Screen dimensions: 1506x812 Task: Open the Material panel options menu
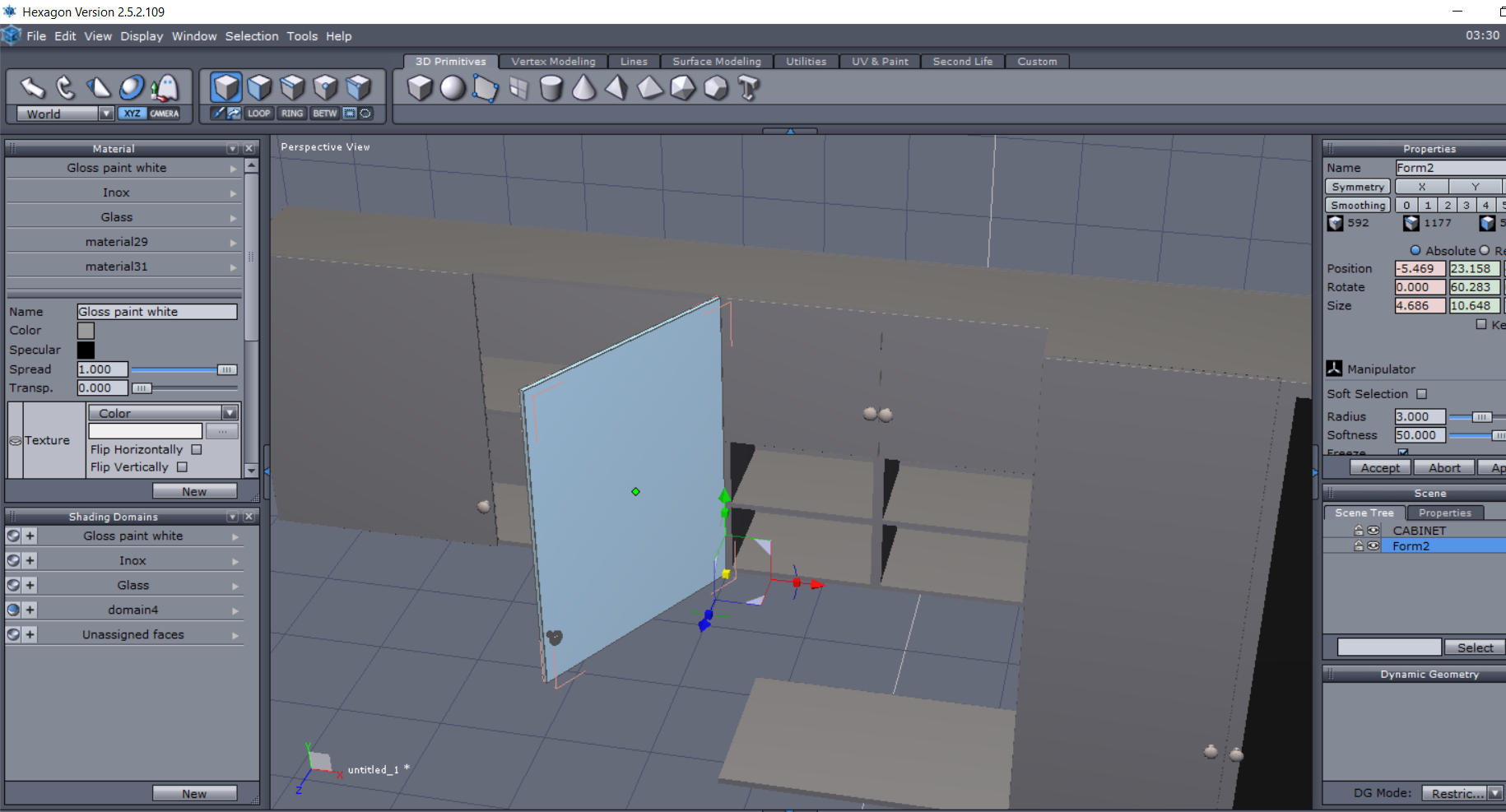pos(232,149)
